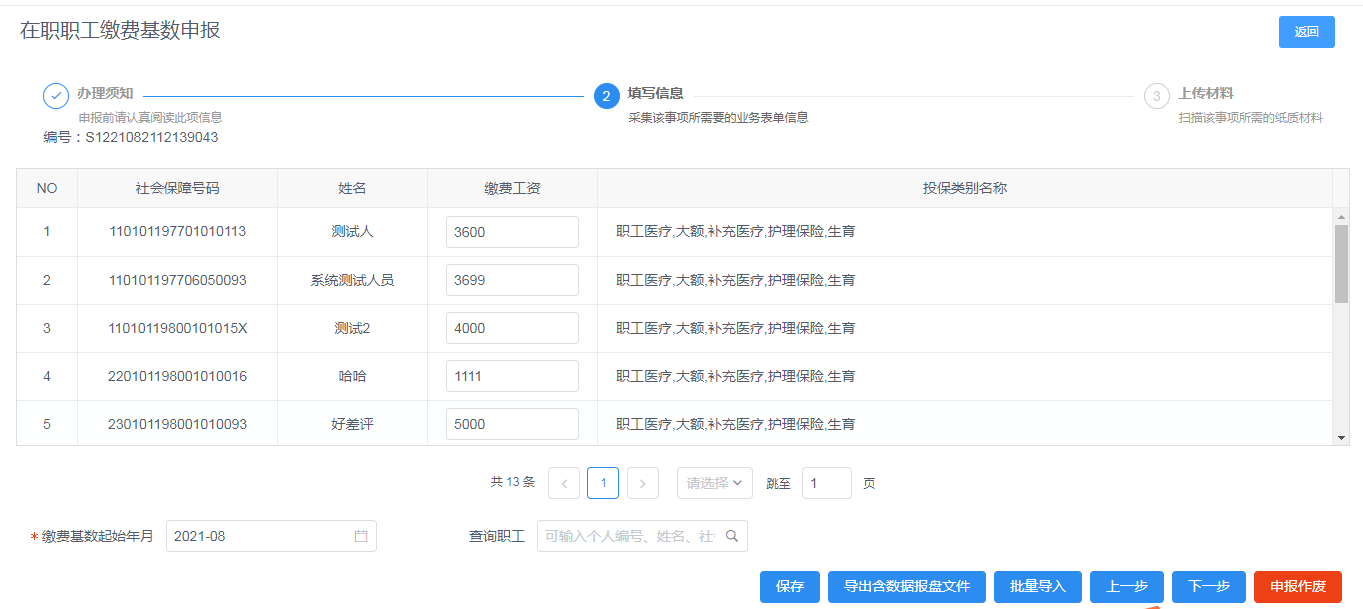Image resolution: width=1363 pixels, height=609 pixels.
Task: Click 导出含数据报盘文件 button
Action: [x=907, y=587]
